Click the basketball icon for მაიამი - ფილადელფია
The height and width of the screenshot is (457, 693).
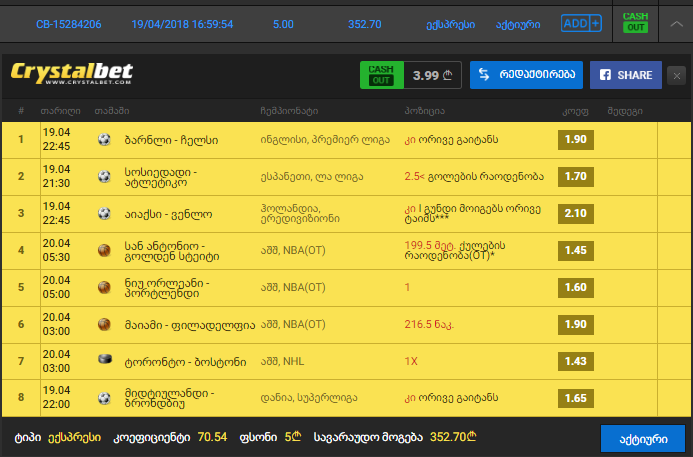click(104, 324)
